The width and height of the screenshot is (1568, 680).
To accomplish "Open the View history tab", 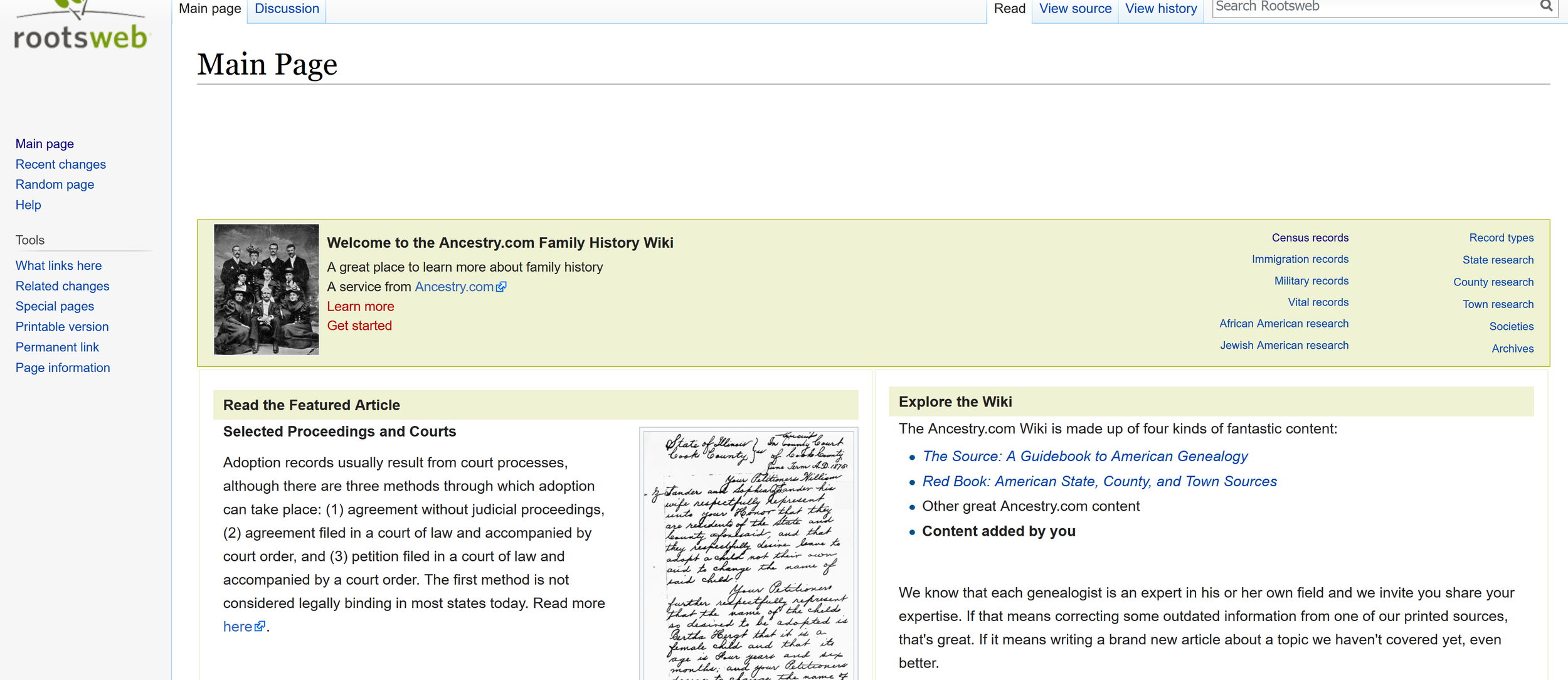I will pos(1161,9).
